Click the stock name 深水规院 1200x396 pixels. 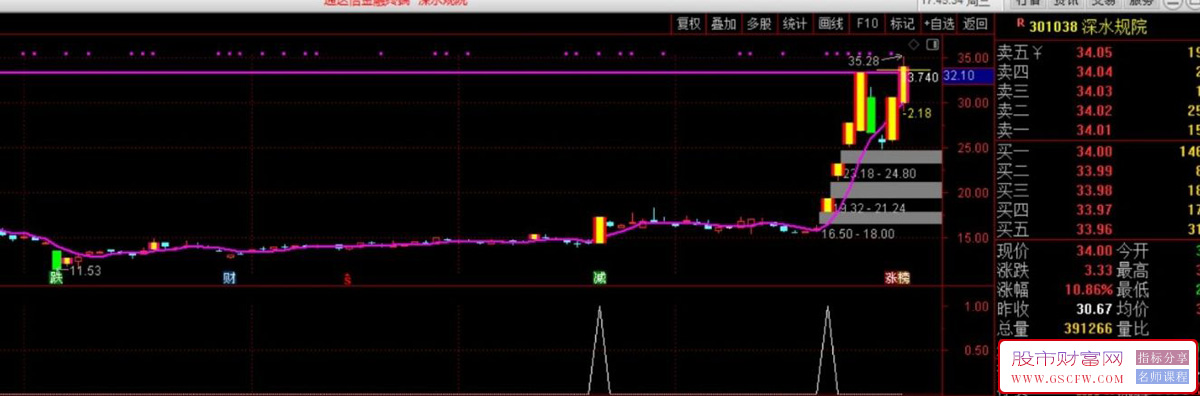click(x=1115, y=27)
